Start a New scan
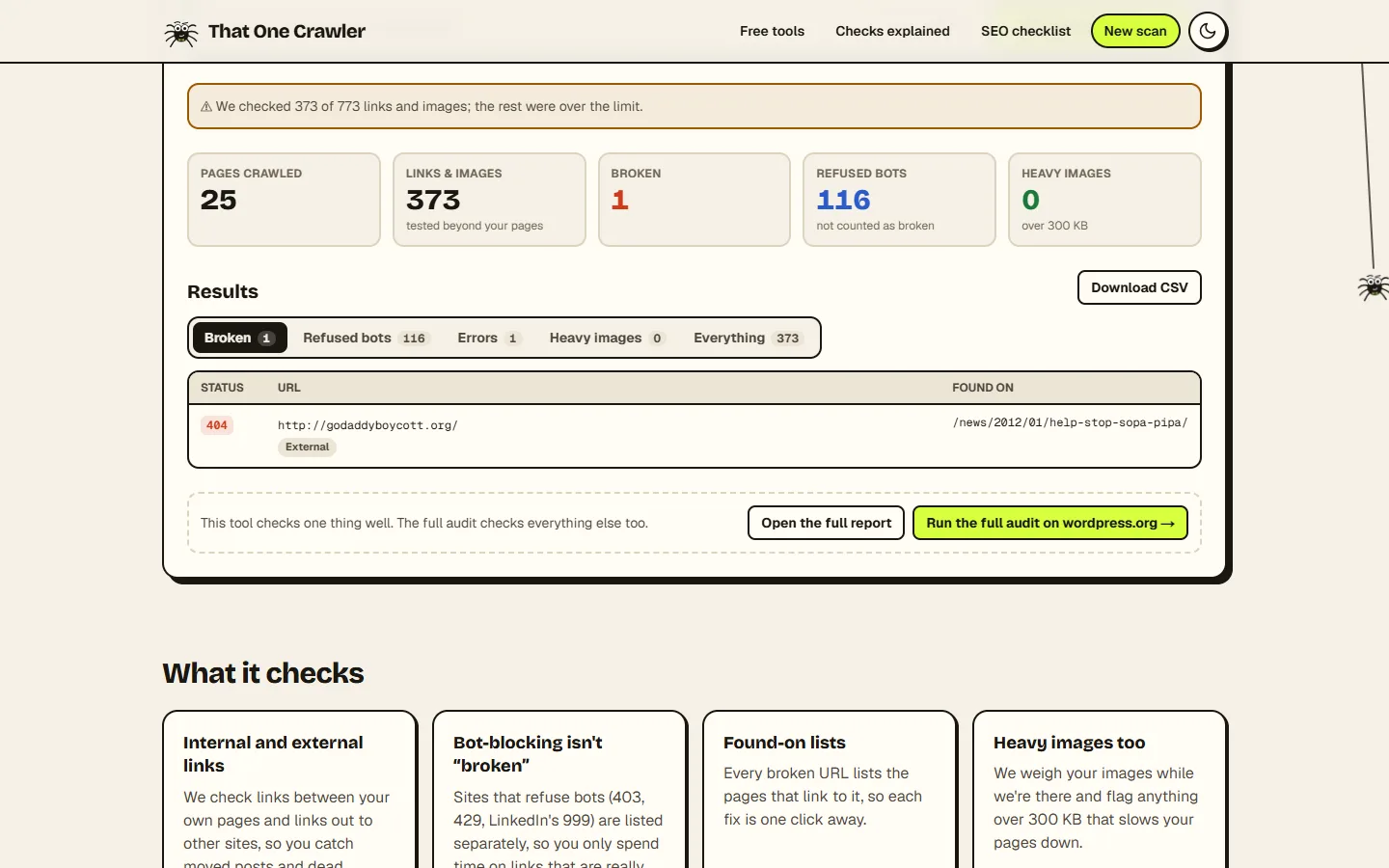Image resolution: width=1389 pixels, height=868 pixels. click(x=1135, y=31)
